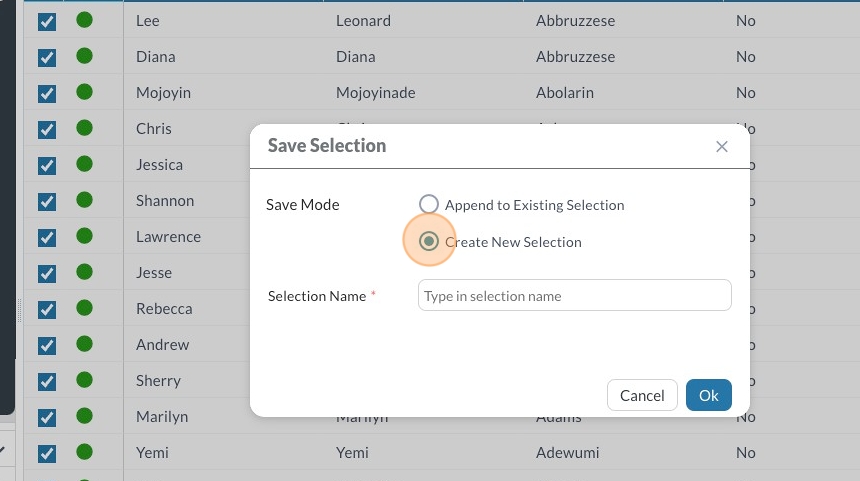Select Create New Selection radio button
This screenshot has width=860, height=481.
tap(429, 242)
